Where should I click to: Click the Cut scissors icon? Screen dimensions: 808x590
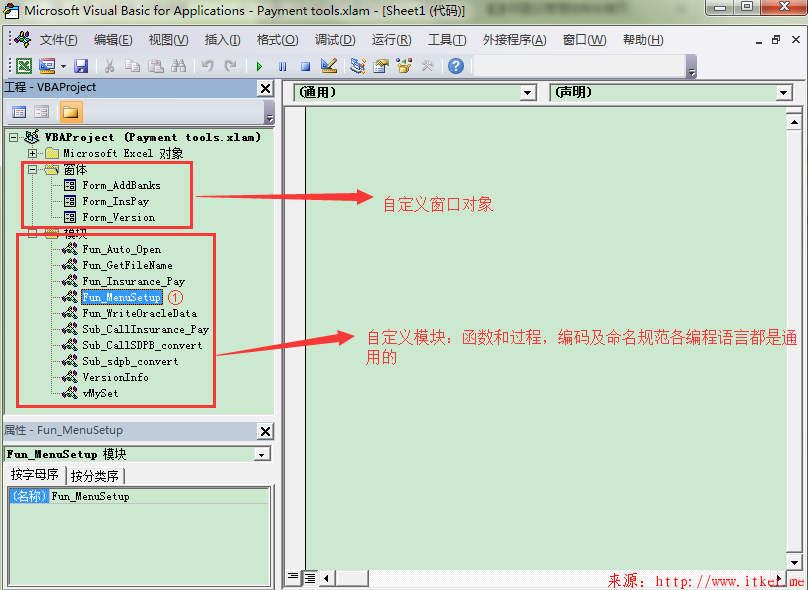109,66
